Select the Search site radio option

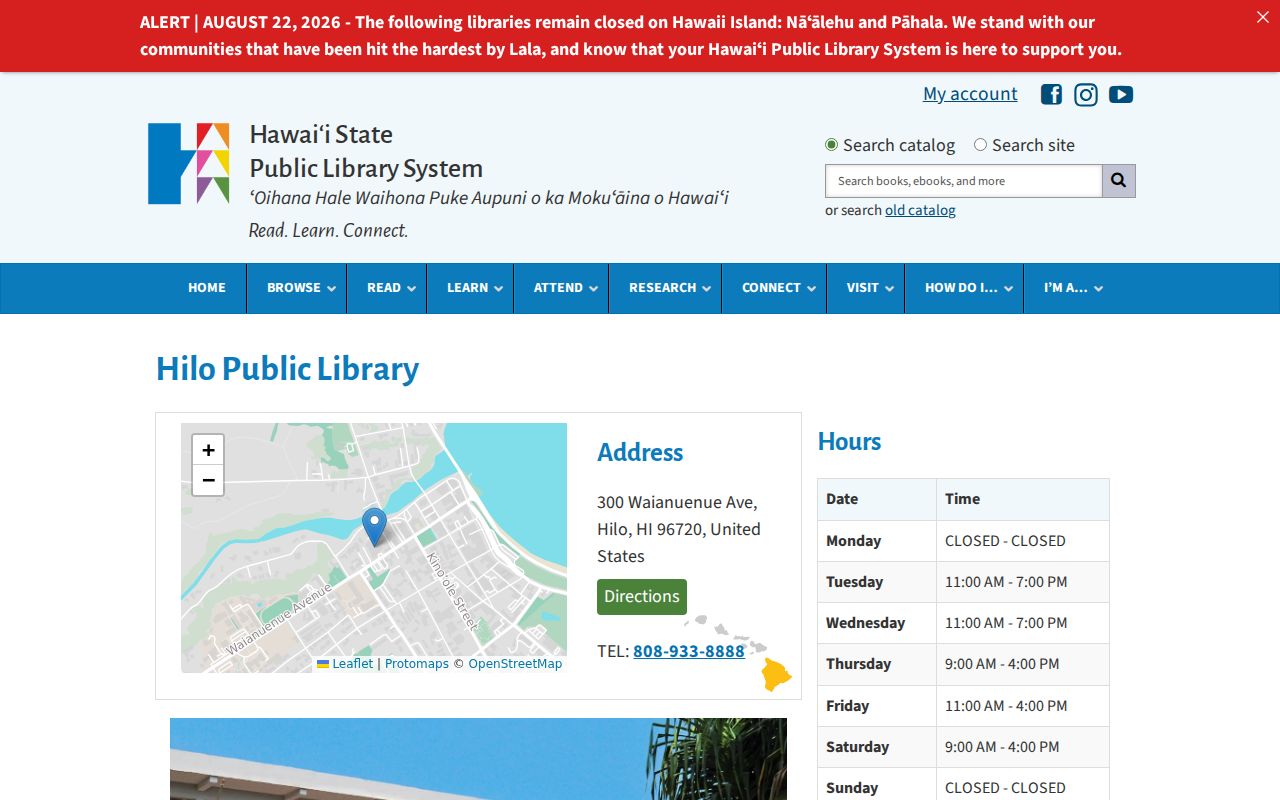(980, 145)
